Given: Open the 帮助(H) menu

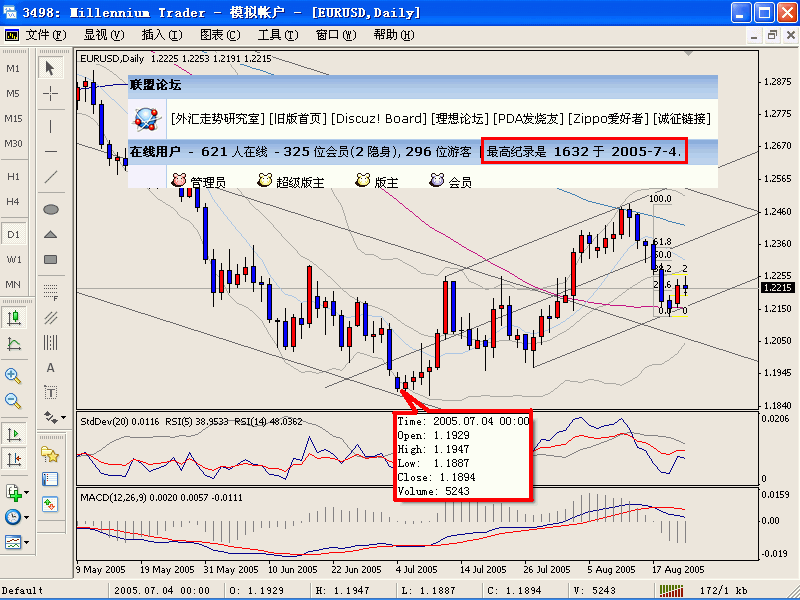Looking at the screenshot, I should 394,35.
